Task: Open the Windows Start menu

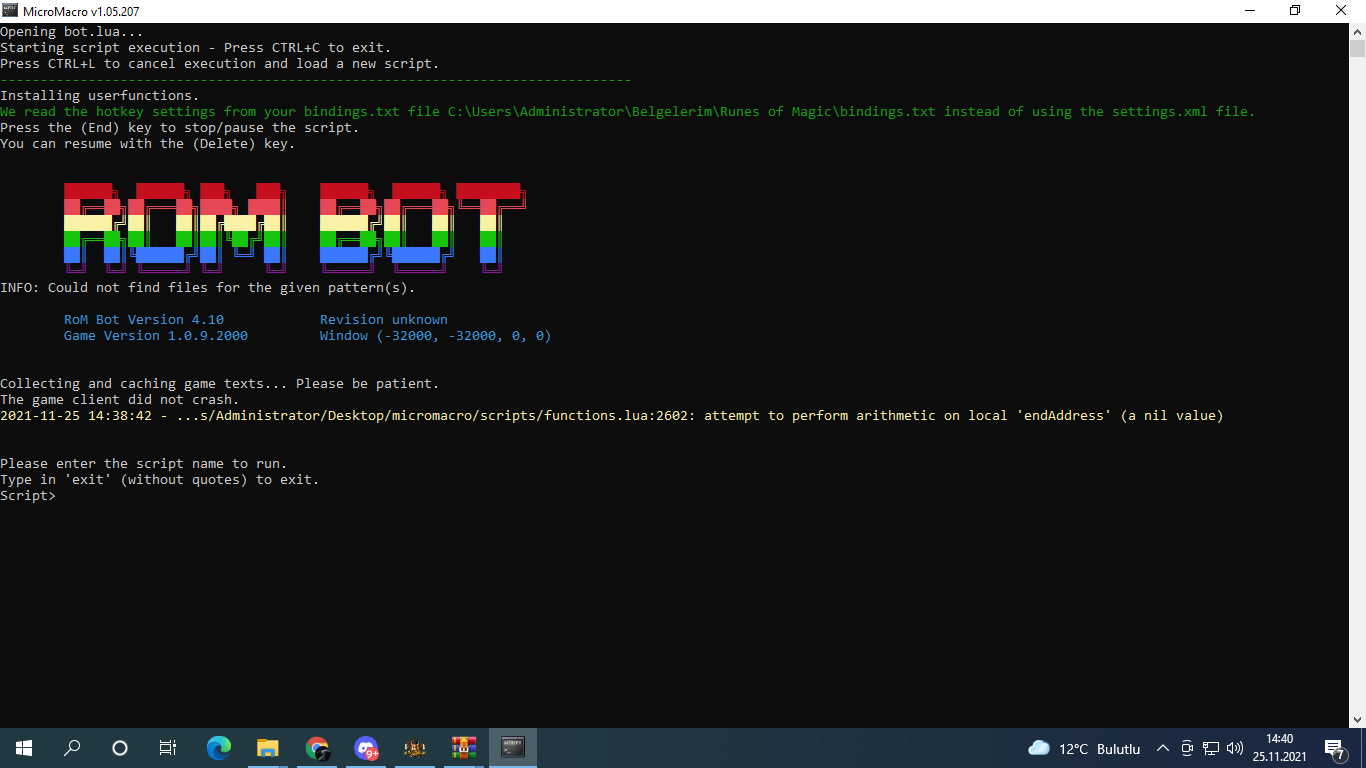Action: coord(23,748)
